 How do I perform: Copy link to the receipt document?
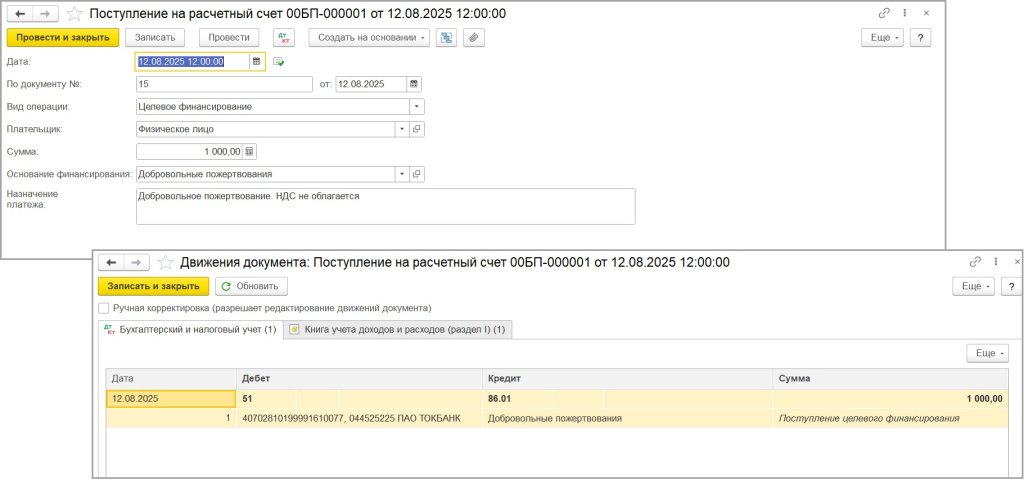(x=883, y=13)
